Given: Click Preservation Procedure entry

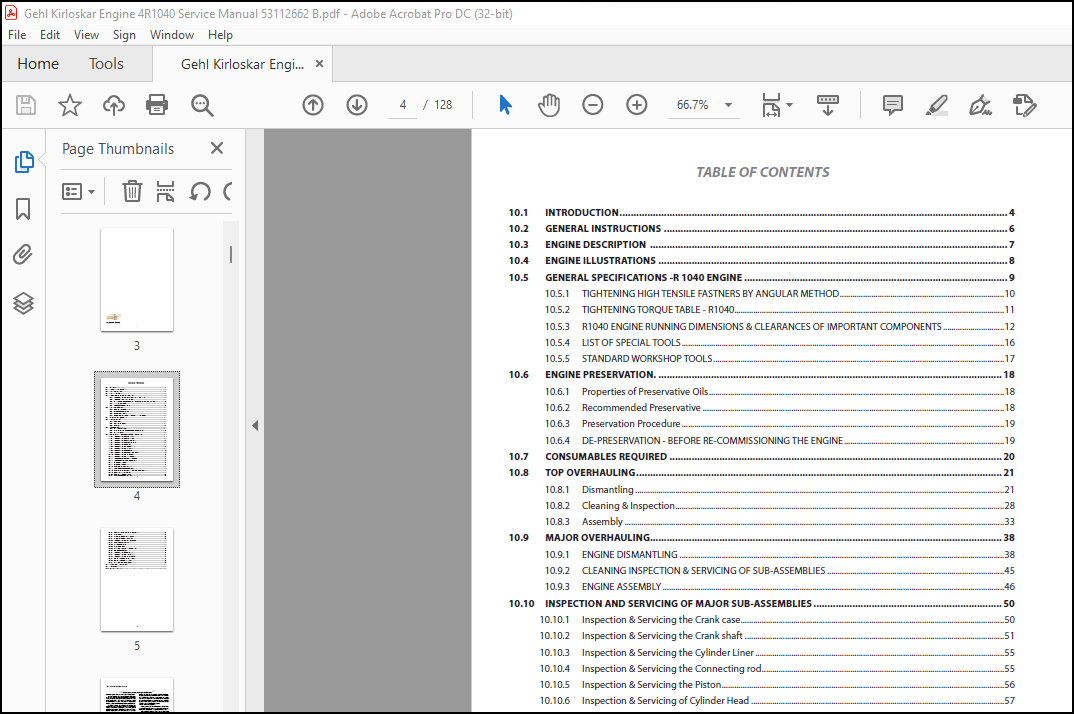Looking at the screenshot, I should tap(779, 424).
